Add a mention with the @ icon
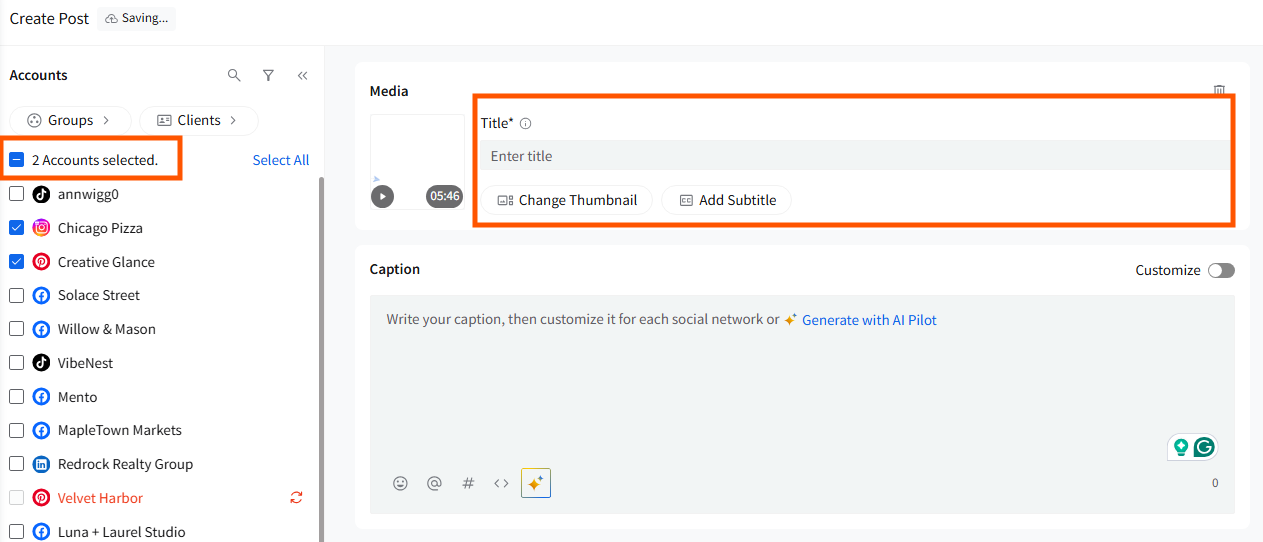 point(434,483)
